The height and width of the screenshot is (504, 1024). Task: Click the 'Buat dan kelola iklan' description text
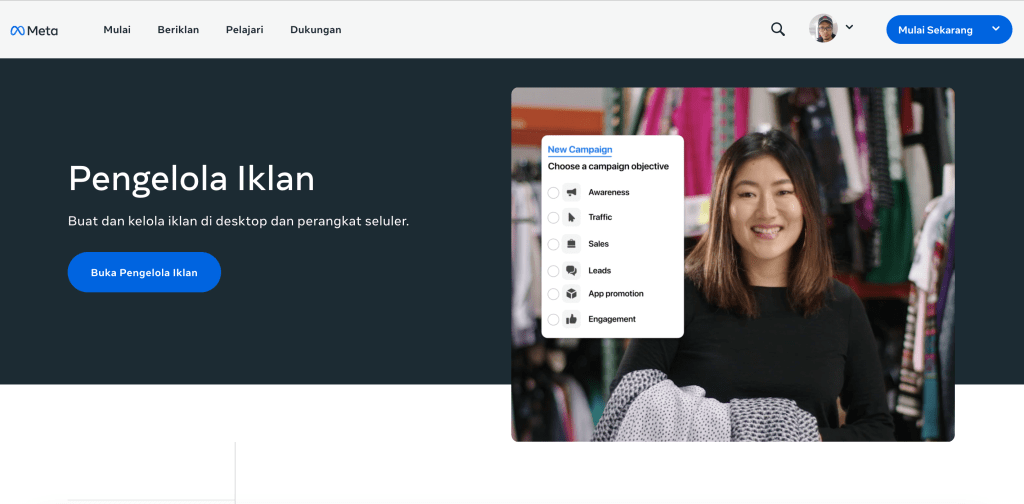click(x=238, y=221)
